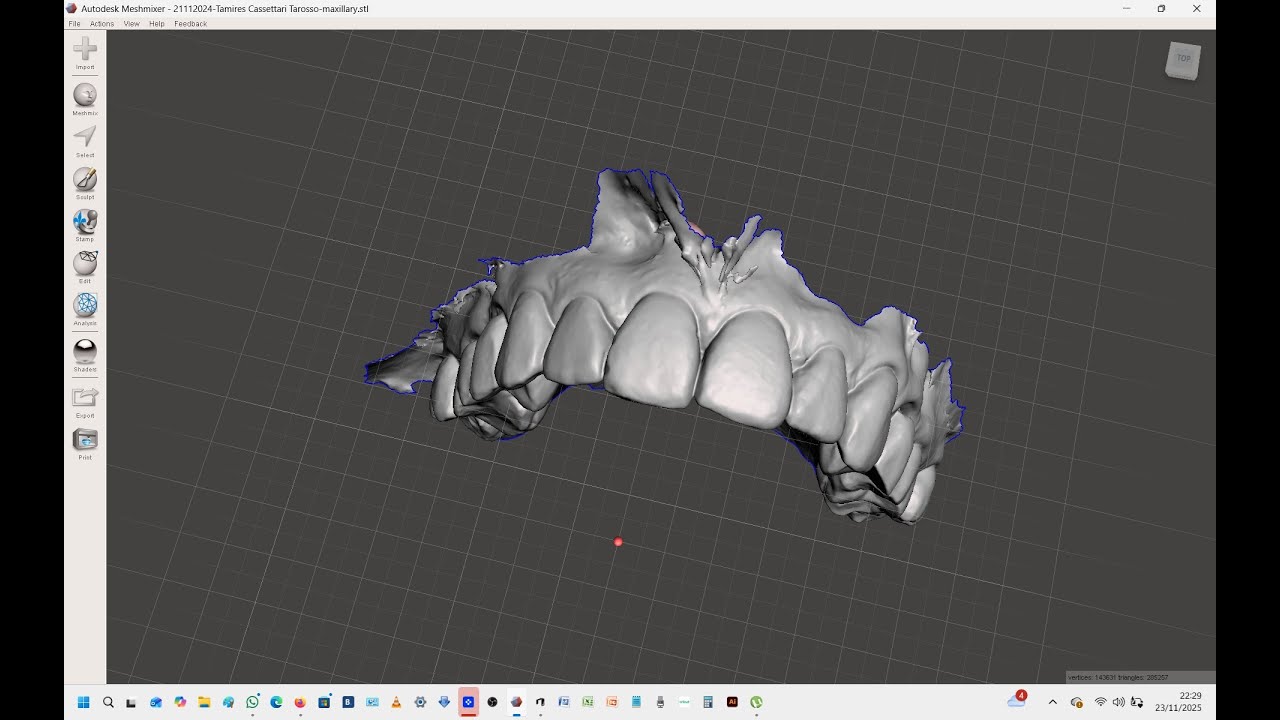Open the Shaders sphere tool
This screenshot has height=720, width=1280.
pos(85,355)
